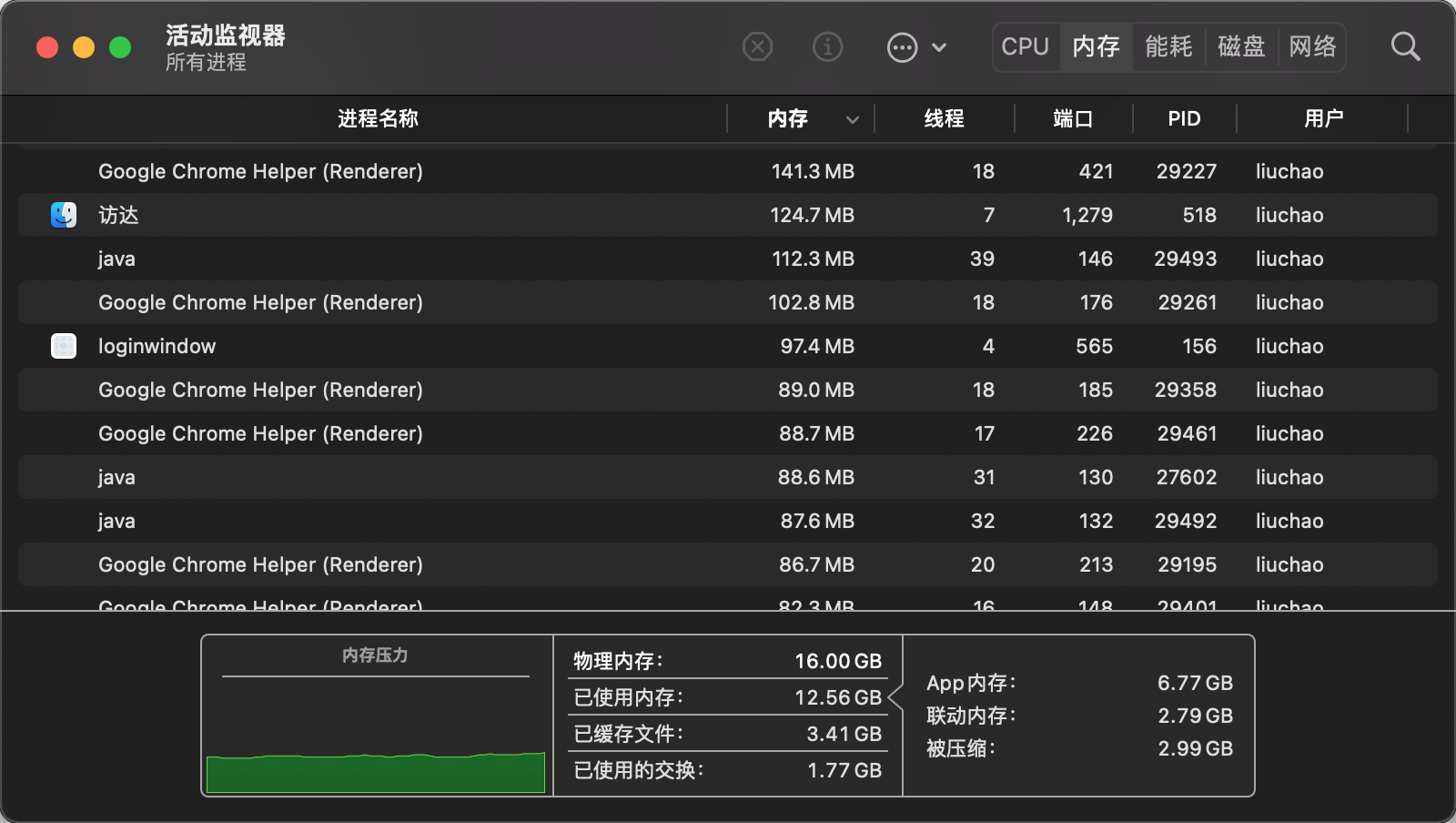
Task: Select java process with PID 27602
Action: click(x=728, y=477)
